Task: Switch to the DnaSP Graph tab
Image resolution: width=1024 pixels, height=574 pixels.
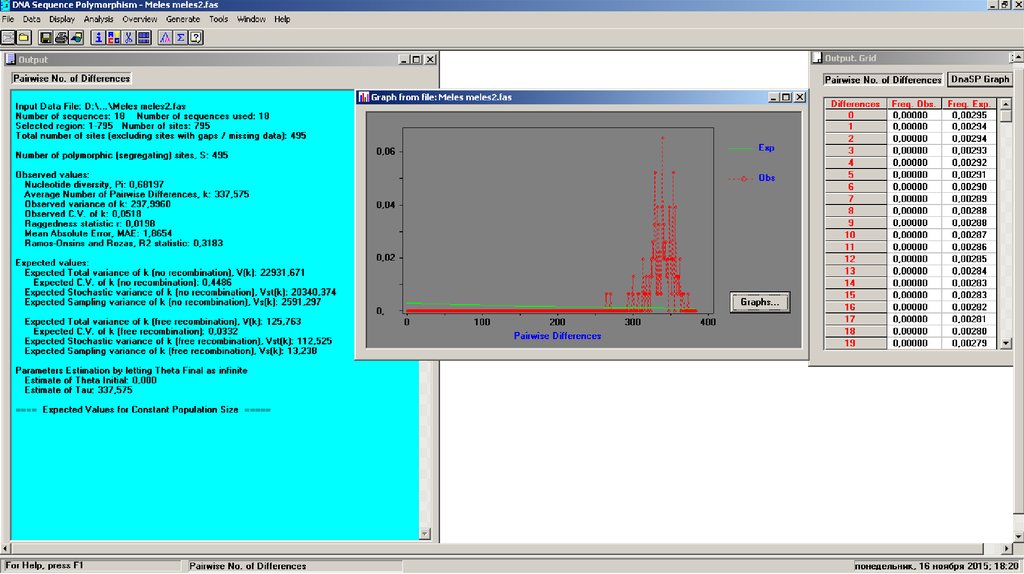Action: point(980,79)
